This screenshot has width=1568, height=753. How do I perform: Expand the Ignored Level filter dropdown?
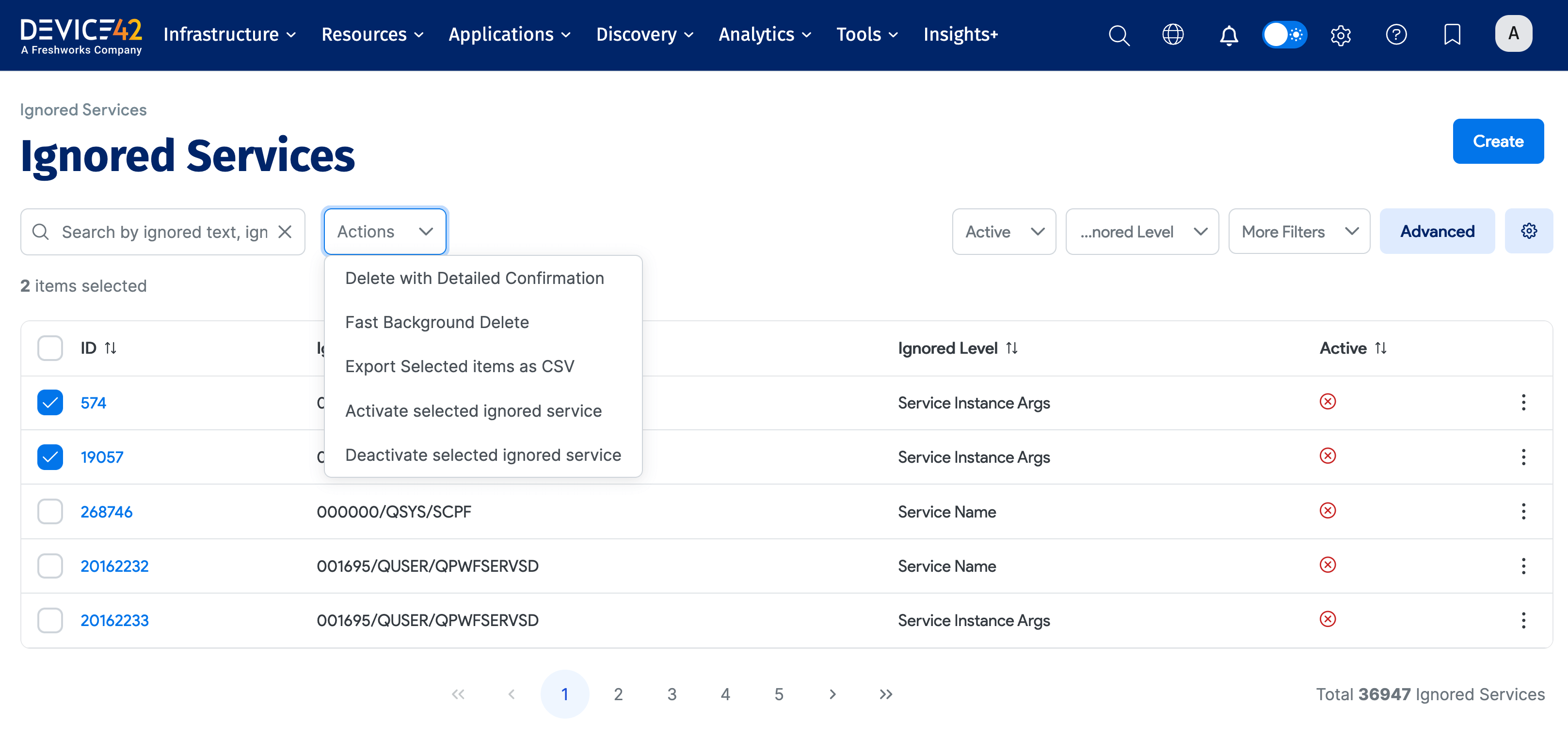[x=1141, y=232]
